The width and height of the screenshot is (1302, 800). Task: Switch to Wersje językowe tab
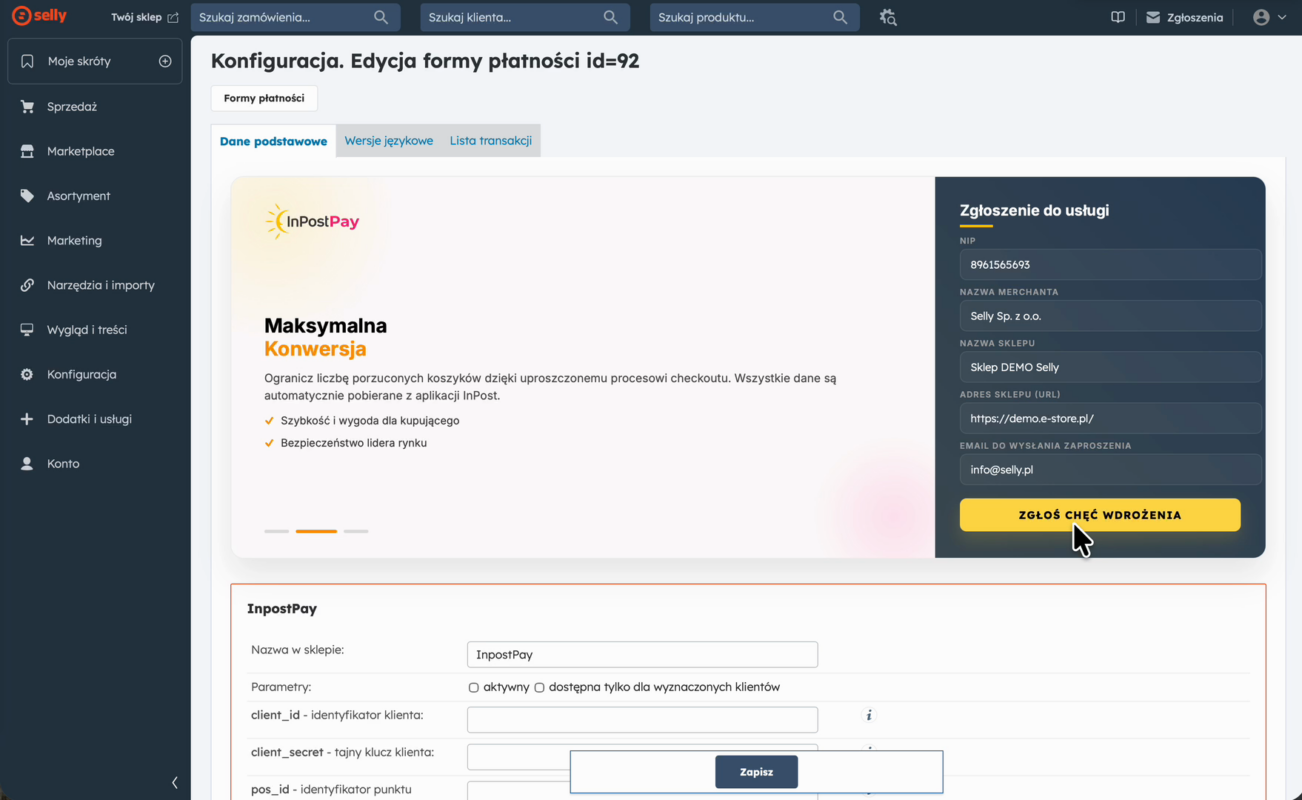(x=389, y=141)
